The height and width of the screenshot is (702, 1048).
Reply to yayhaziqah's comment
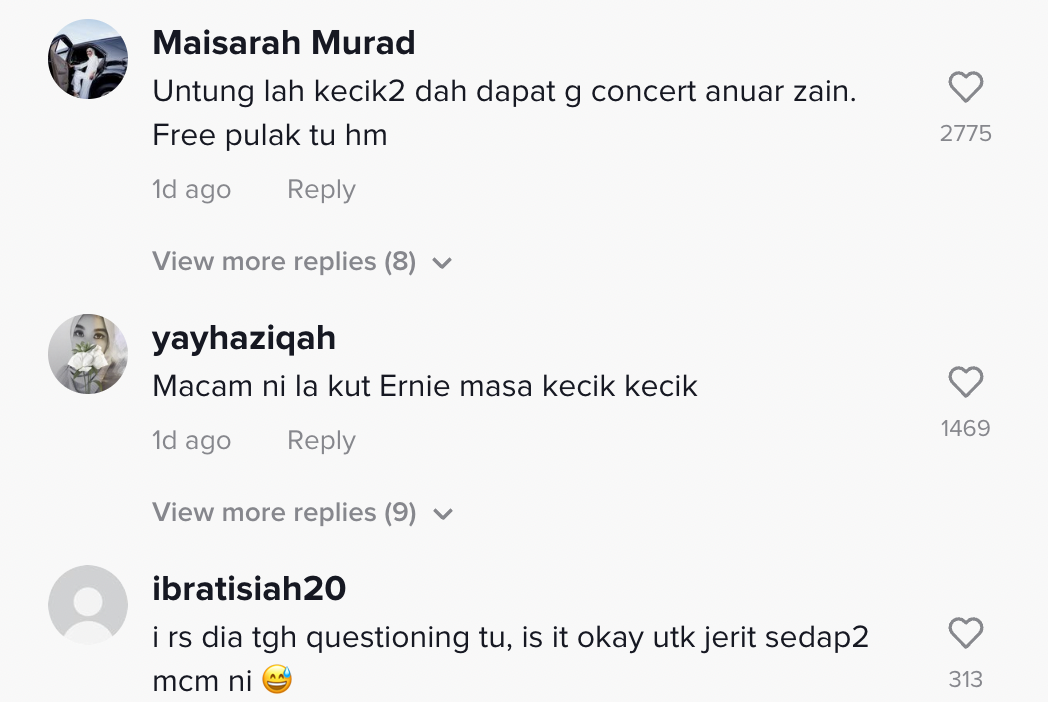click(321, 441)
